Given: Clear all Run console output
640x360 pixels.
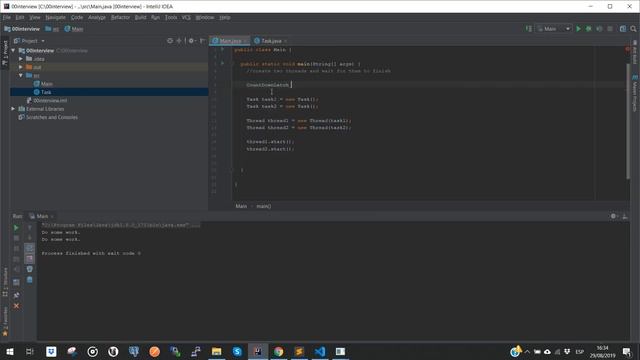Looking at the screenshot, I should pyautogui.click(x=29, y=280).
